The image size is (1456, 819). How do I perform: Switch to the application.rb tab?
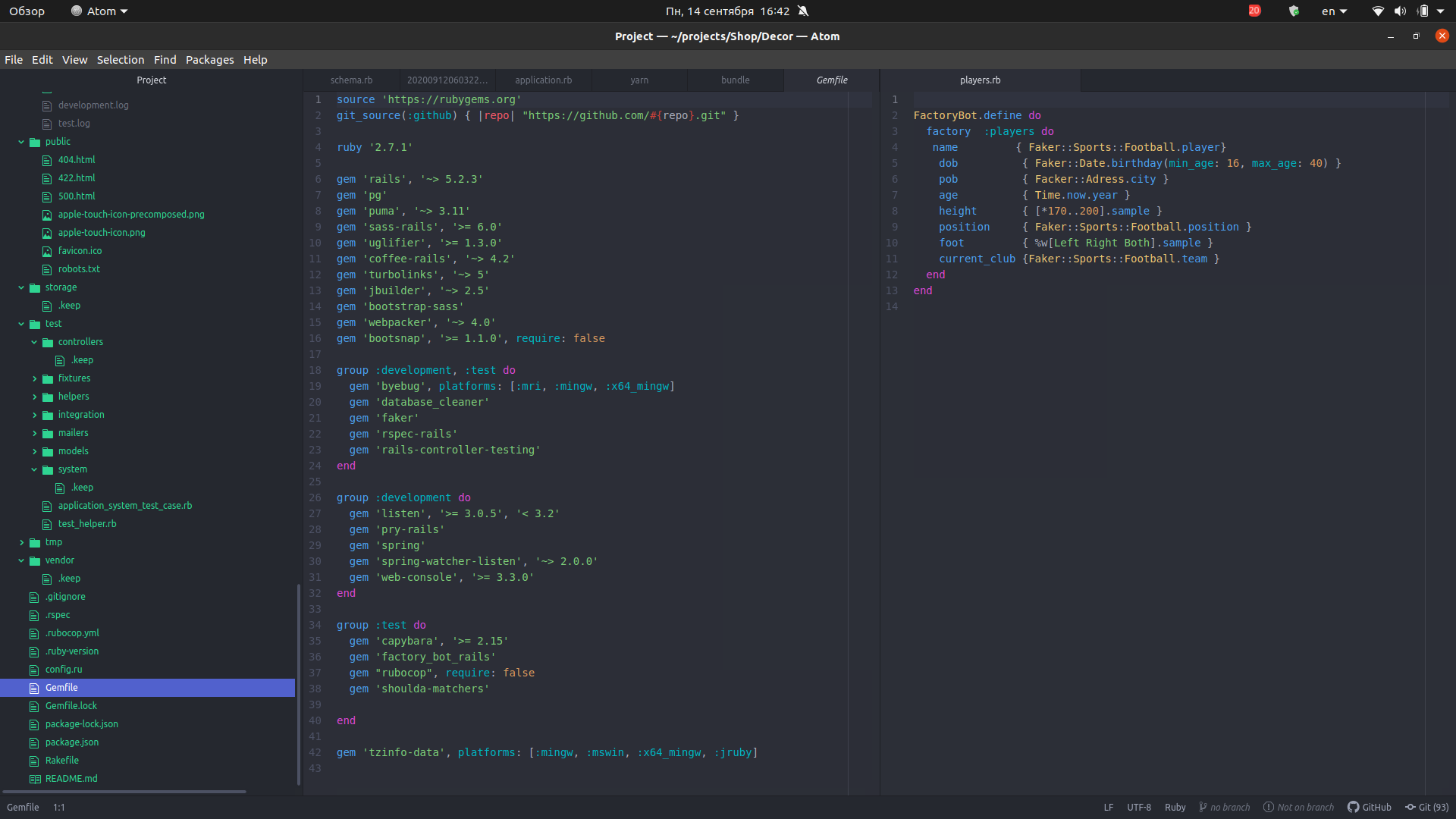(x=543, y=80)
